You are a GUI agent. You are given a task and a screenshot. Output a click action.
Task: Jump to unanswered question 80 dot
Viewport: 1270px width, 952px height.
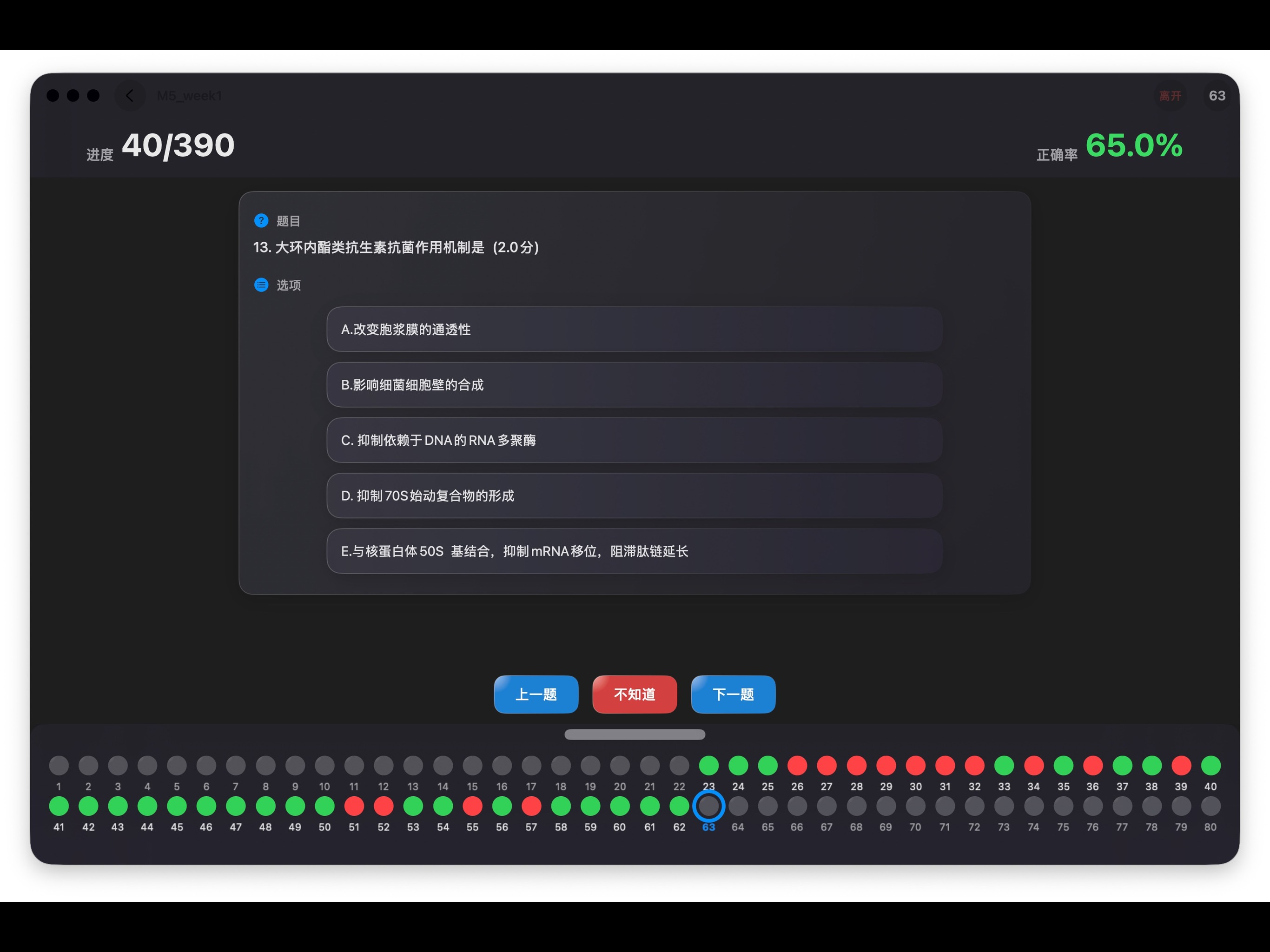(x=1211, y=806)
